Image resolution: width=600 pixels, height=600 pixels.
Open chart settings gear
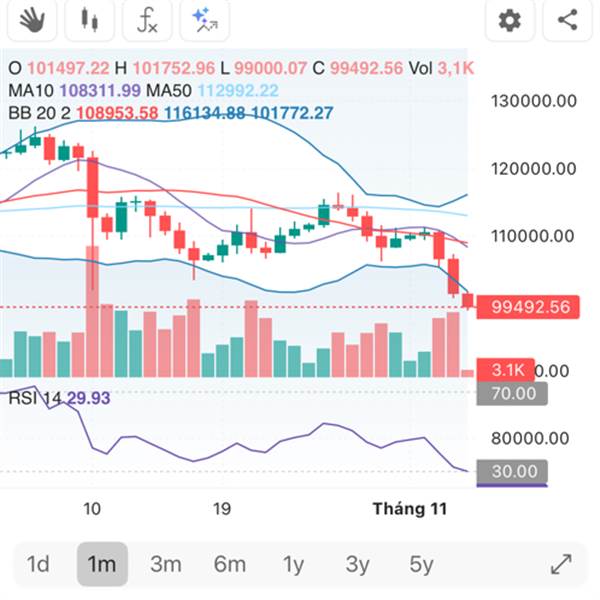(x=510, y=19)
